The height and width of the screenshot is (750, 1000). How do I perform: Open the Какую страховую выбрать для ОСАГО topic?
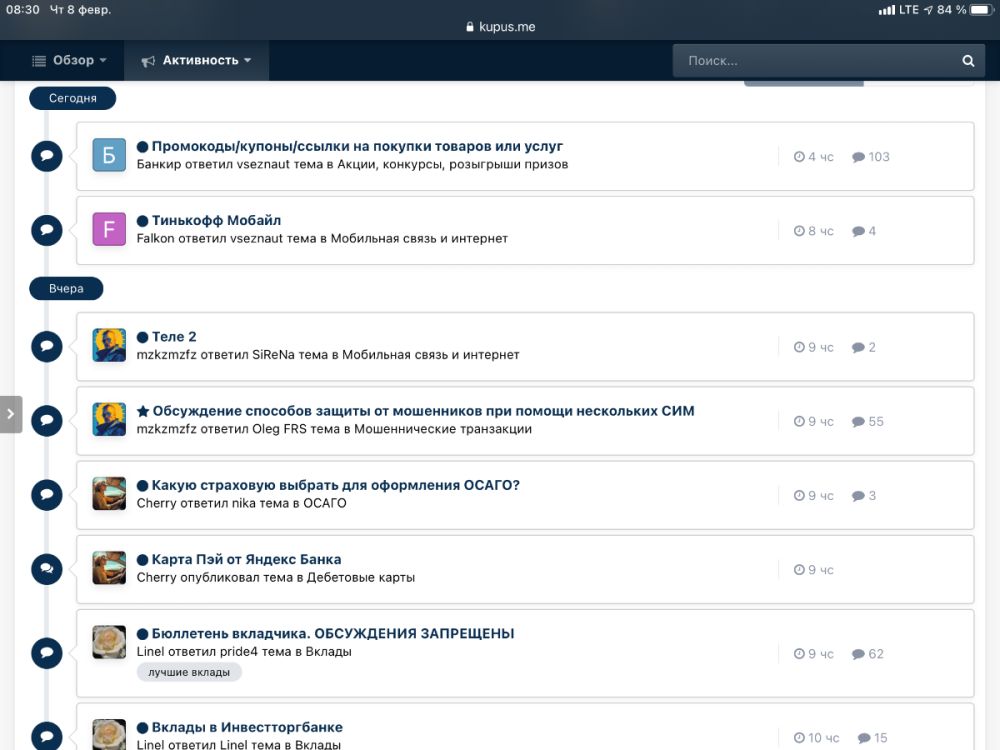click(x=335, y=485)
